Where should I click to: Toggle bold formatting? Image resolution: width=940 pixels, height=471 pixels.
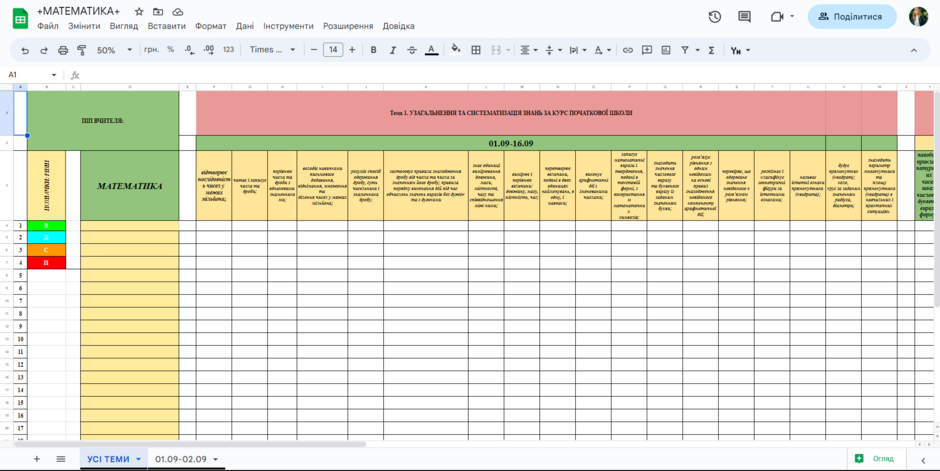373,50
